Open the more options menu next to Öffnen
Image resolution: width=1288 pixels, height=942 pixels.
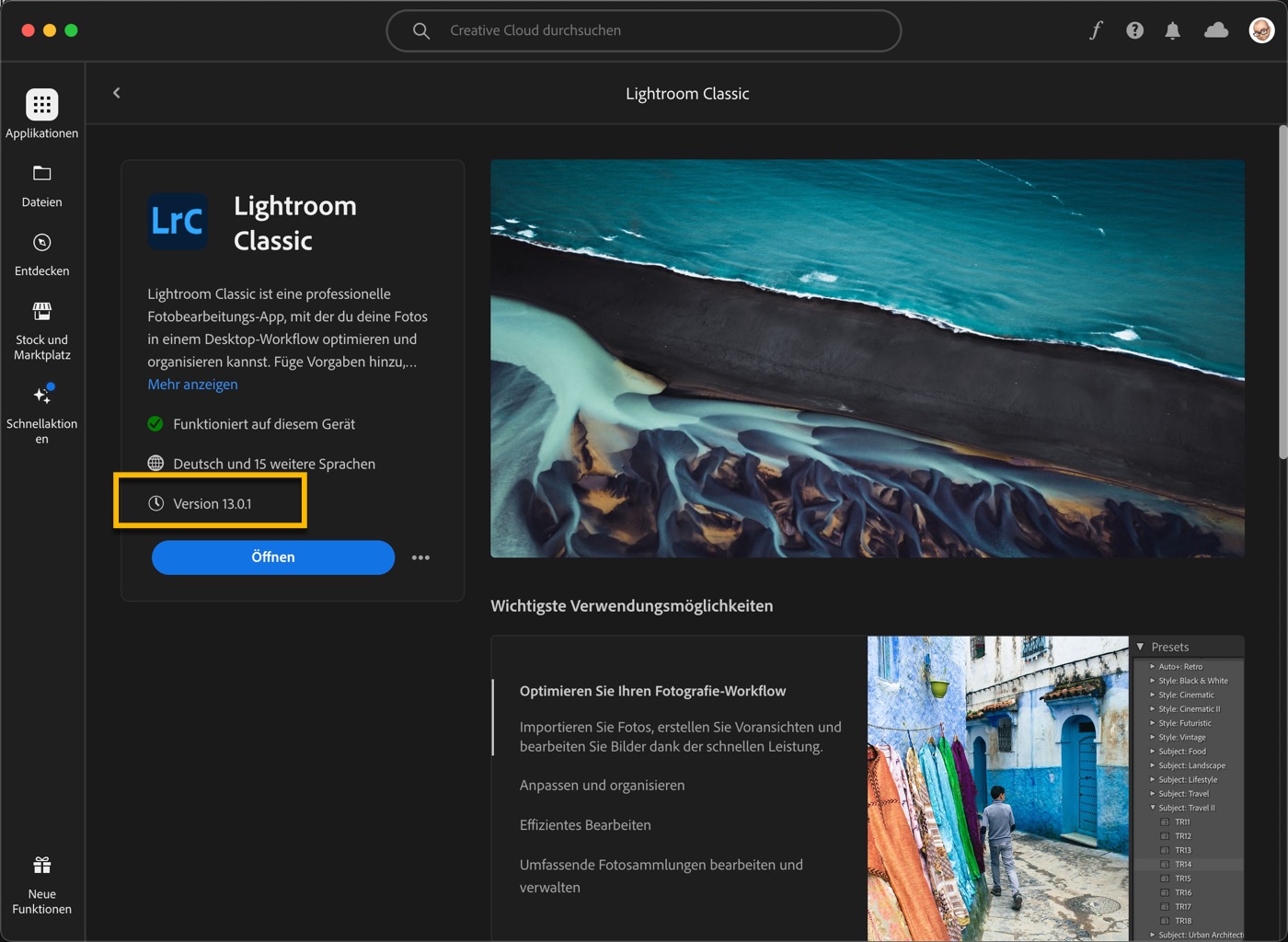click(x=420, y=557)
